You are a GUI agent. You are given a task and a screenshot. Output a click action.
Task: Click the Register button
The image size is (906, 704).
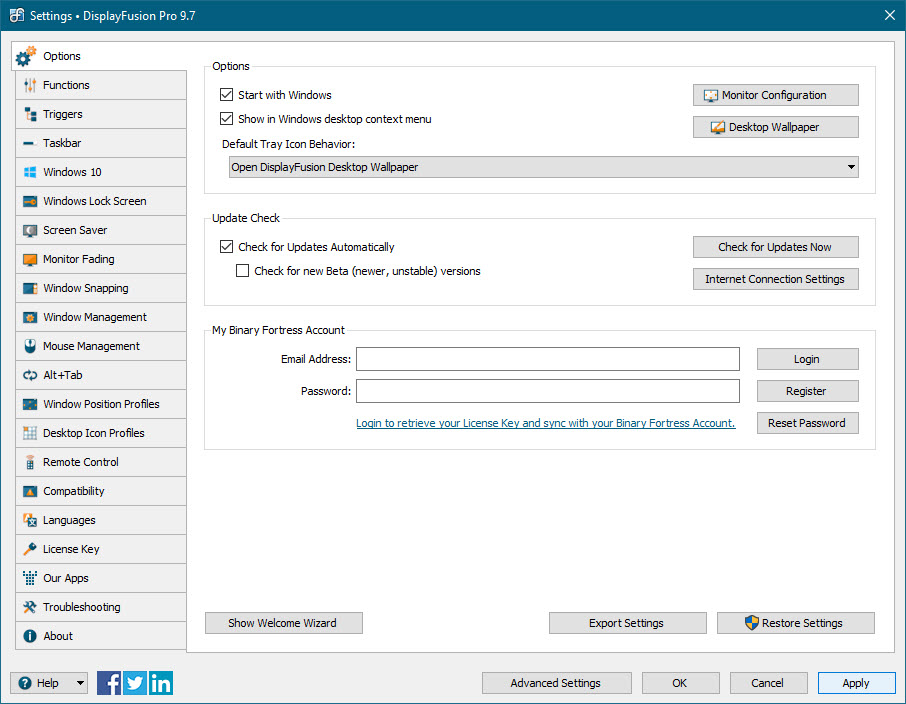pos(807,391)
